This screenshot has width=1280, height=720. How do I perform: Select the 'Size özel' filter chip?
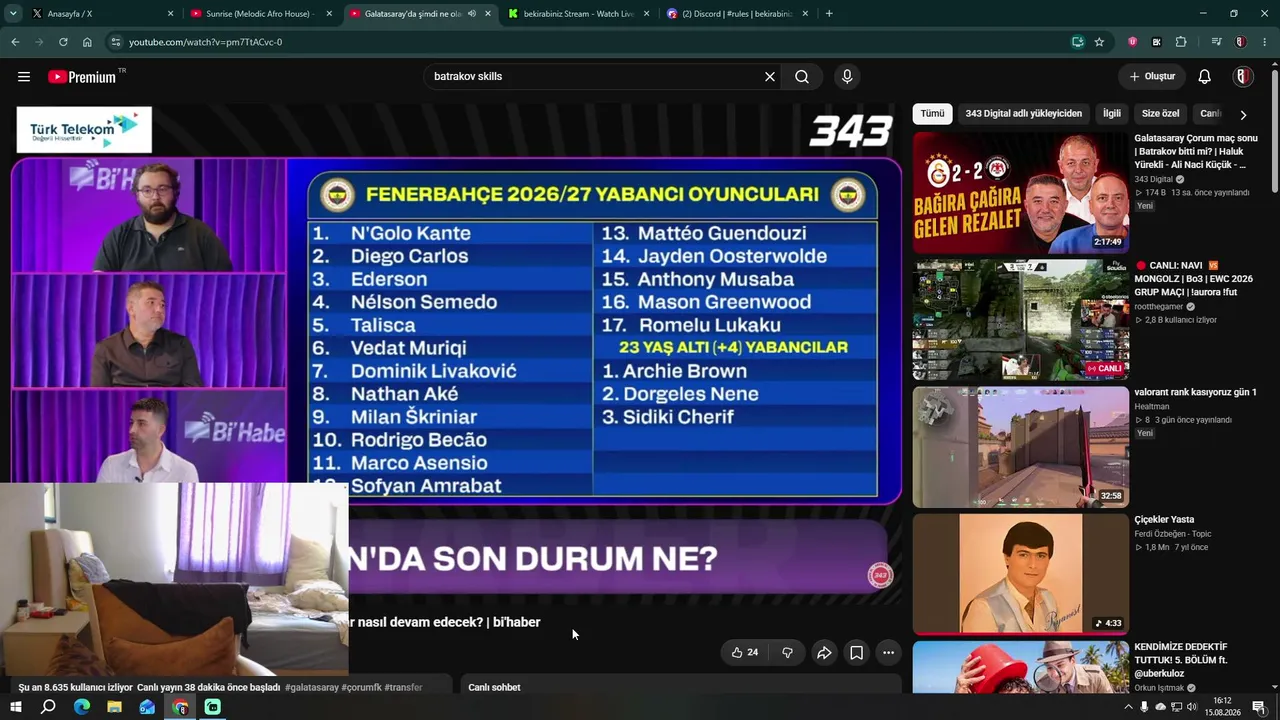(1161, 114)
